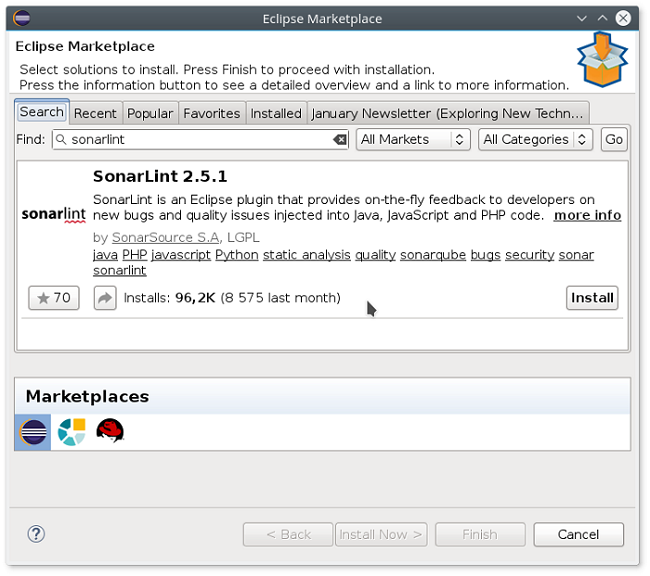650x576 pixels.
Task: Open the January Newsletter tab
Action: pos(447,113)
